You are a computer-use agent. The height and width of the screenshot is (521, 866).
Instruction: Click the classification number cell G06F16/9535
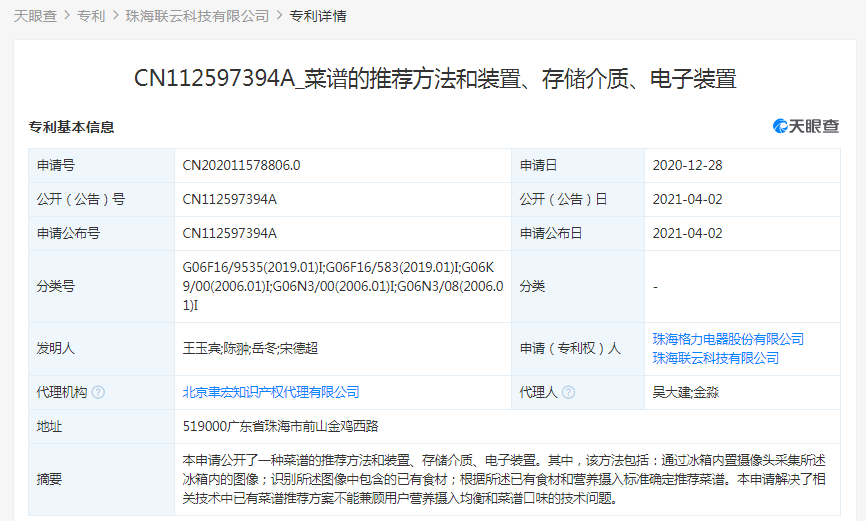pyautogui.click(x=343, y=286)
